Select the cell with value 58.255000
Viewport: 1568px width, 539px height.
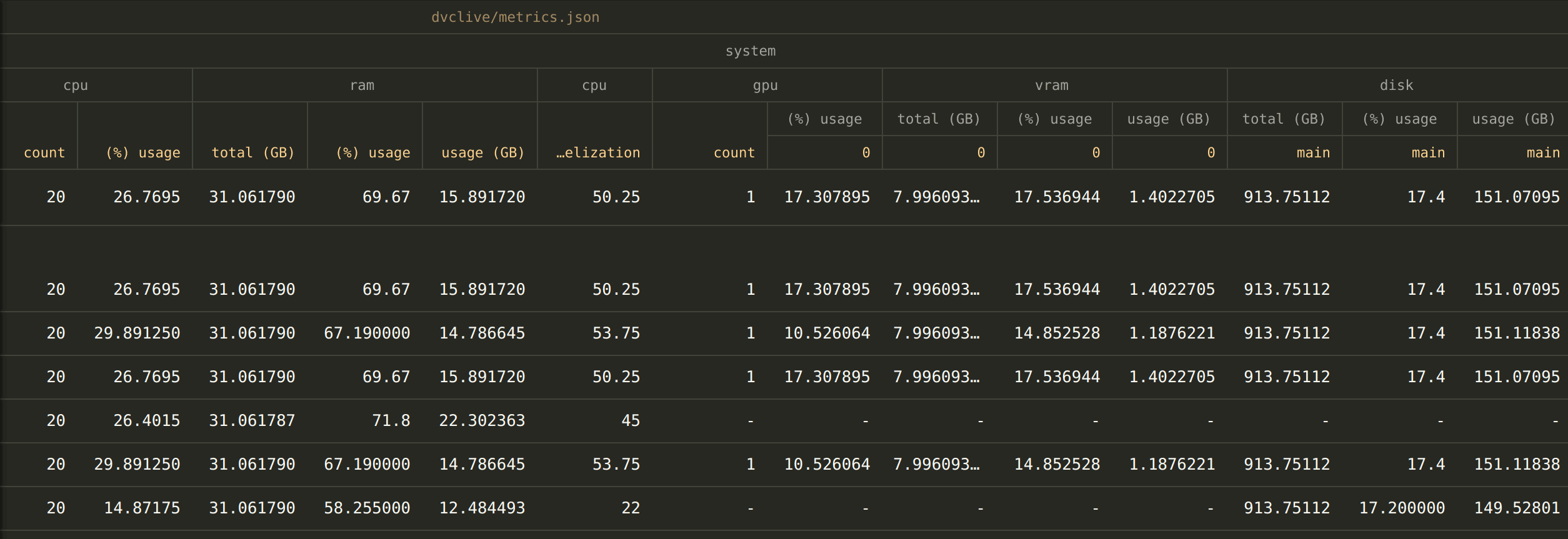coord(366,508)
